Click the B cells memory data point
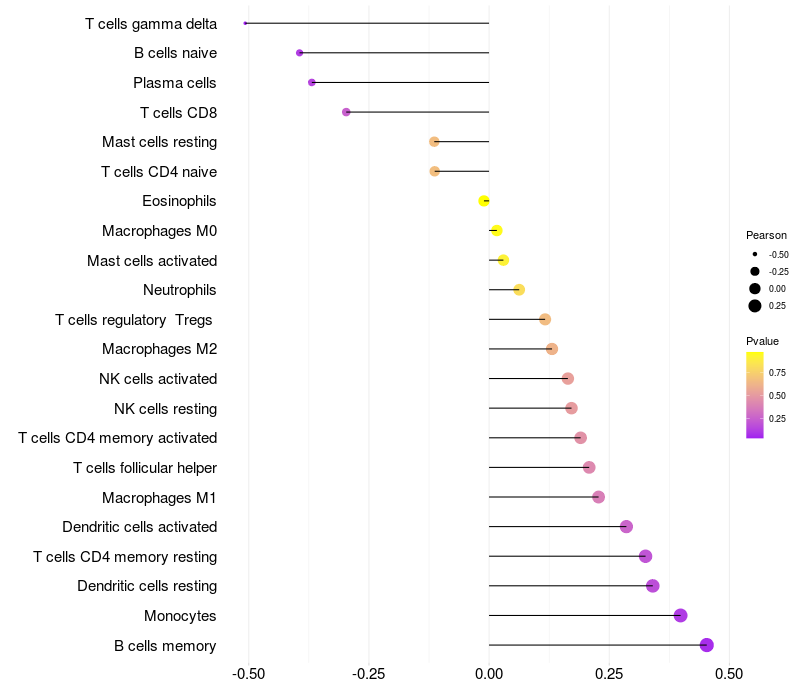The height and width of the screenshot is (700, 800). (x=707, y=645)
